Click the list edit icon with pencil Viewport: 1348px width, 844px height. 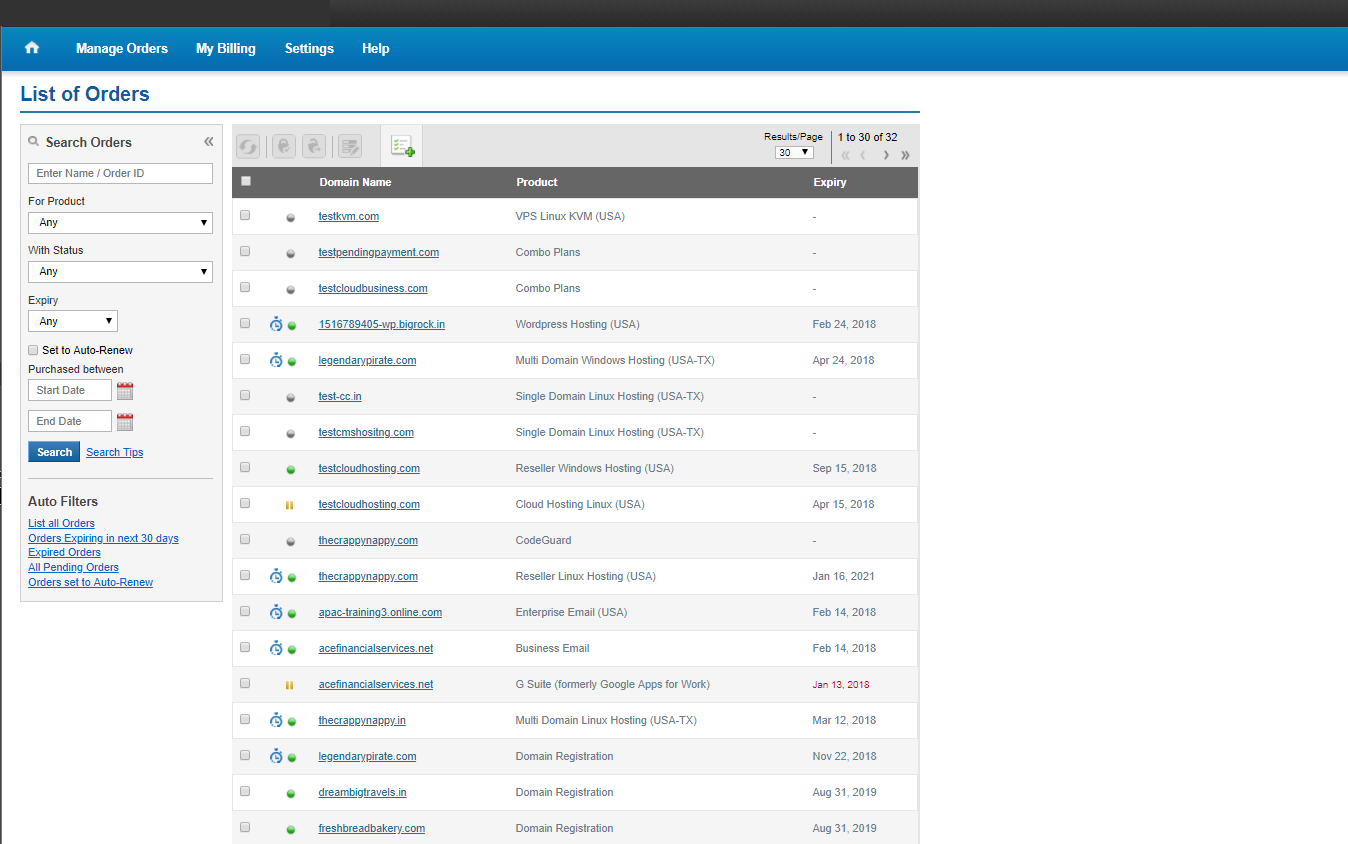click(x=350, y=147)
